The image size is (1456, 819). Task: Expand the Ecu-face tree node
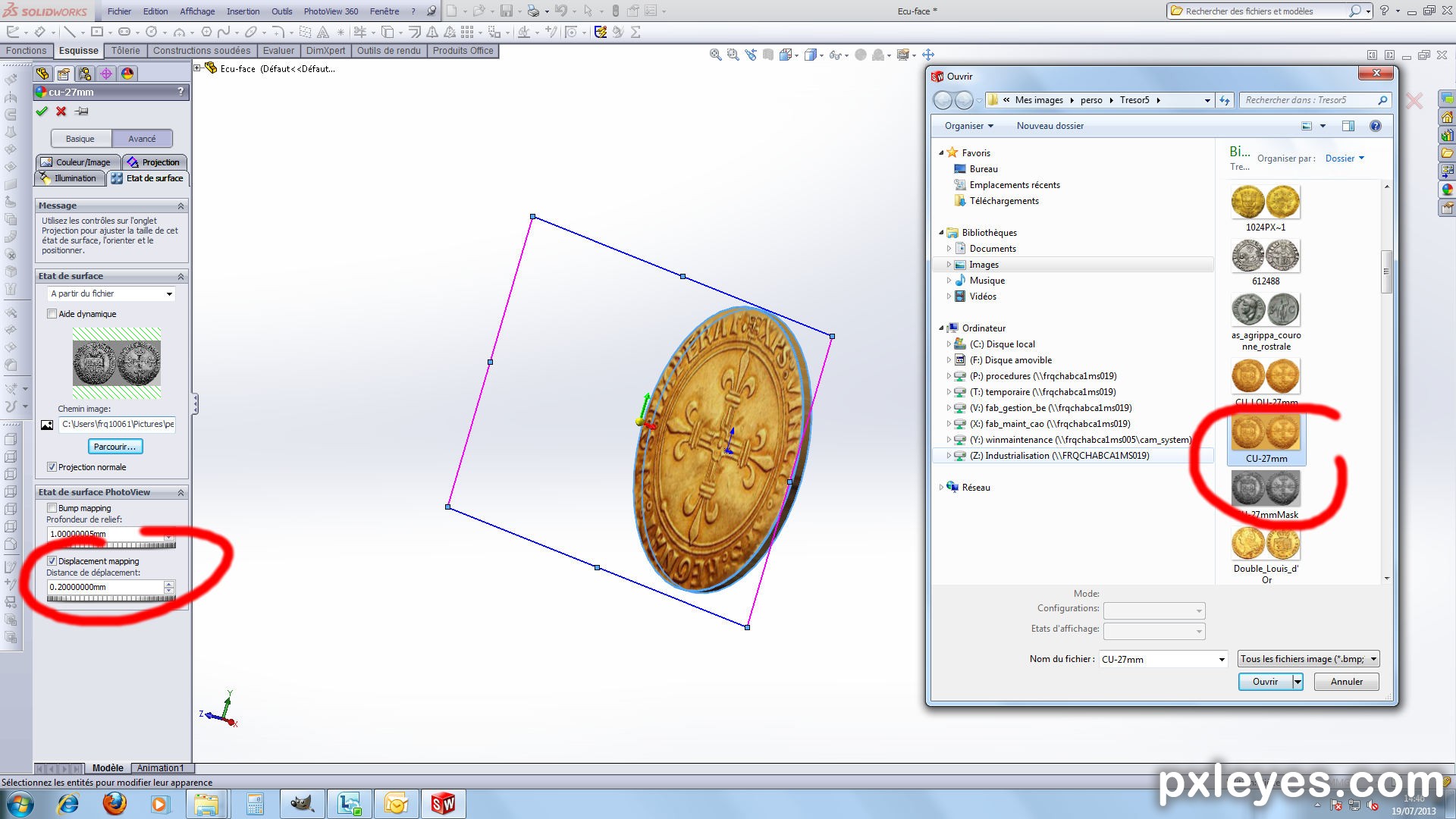point(197,68)
